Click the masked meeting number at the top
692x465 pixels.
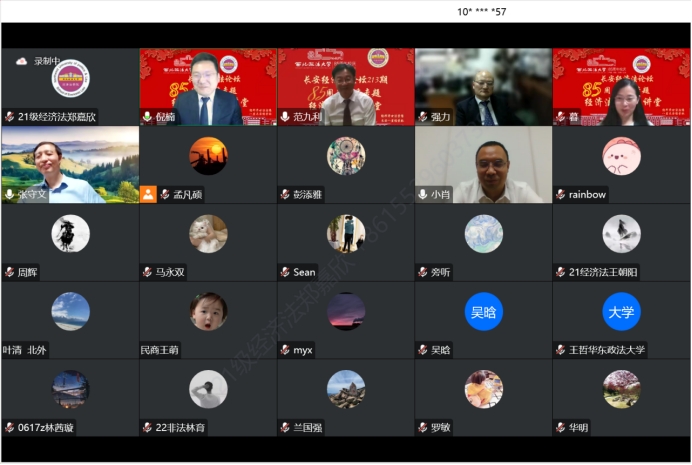pyautogui.click(x=482, y=11)
